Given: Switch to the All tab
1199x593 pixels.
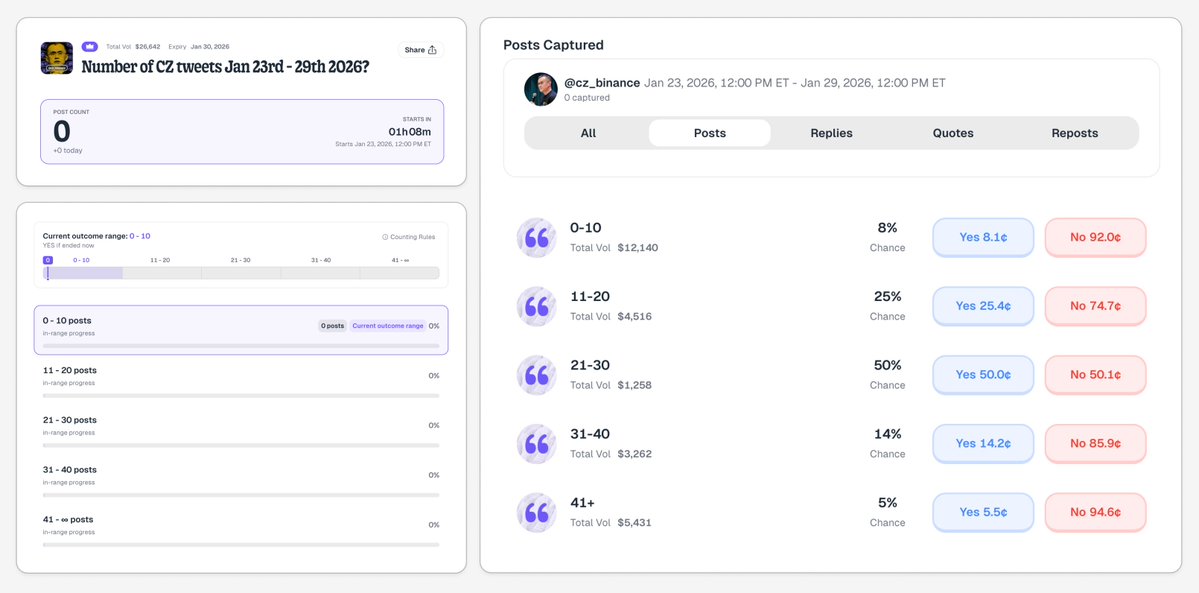Looking at the screenshot, I should point(588,133).
